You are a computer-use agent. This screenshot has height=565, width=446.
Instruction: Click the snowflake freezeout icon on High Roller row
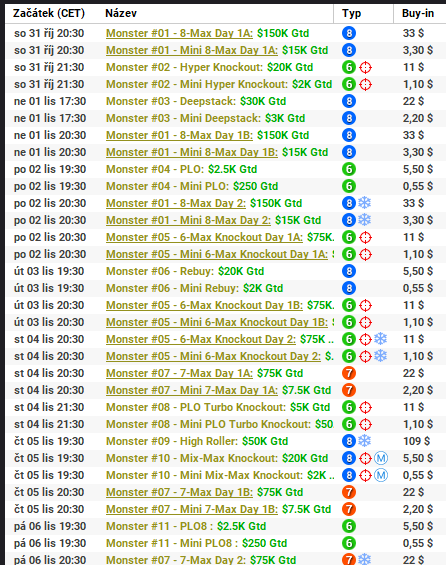click(x=365, y=441)
